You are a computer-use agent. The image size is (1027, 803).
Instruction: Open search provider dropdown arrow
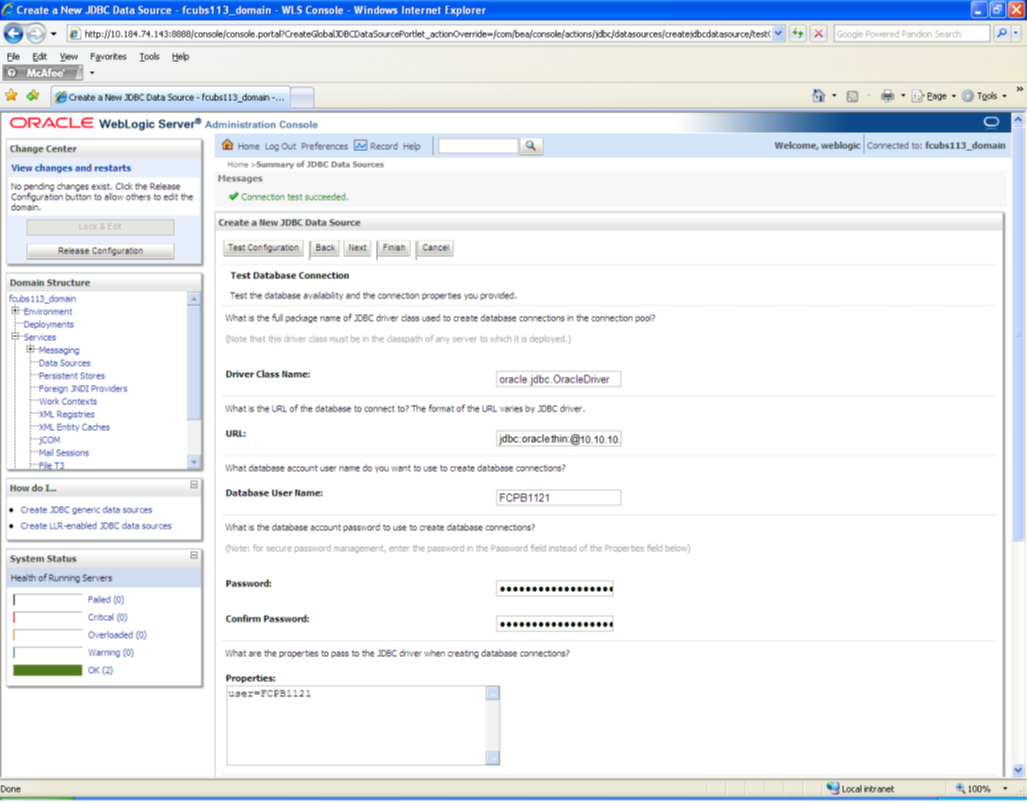[x=1016, y=33]
